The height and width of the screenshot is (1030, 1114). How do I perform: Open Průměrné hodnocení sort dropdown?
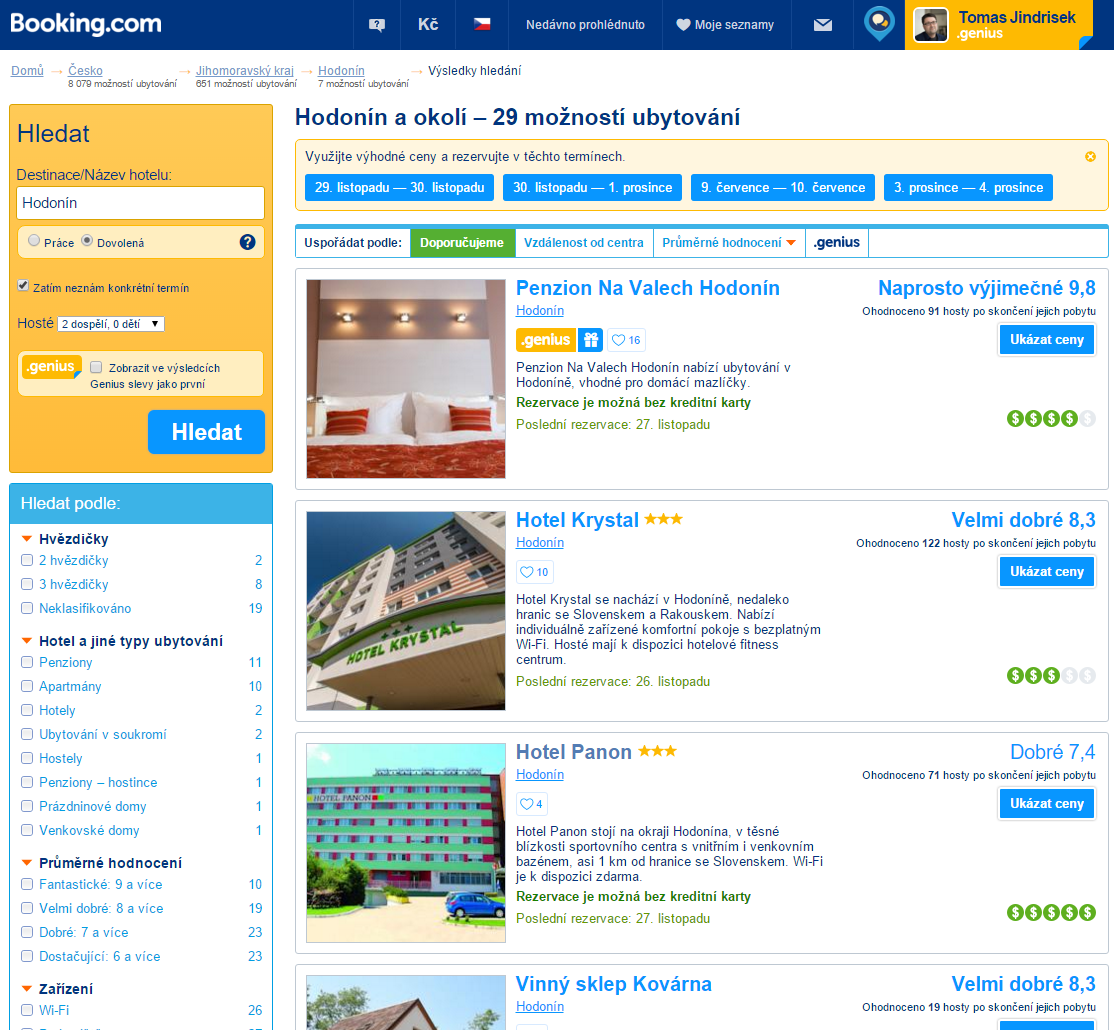tap(729, 243)
